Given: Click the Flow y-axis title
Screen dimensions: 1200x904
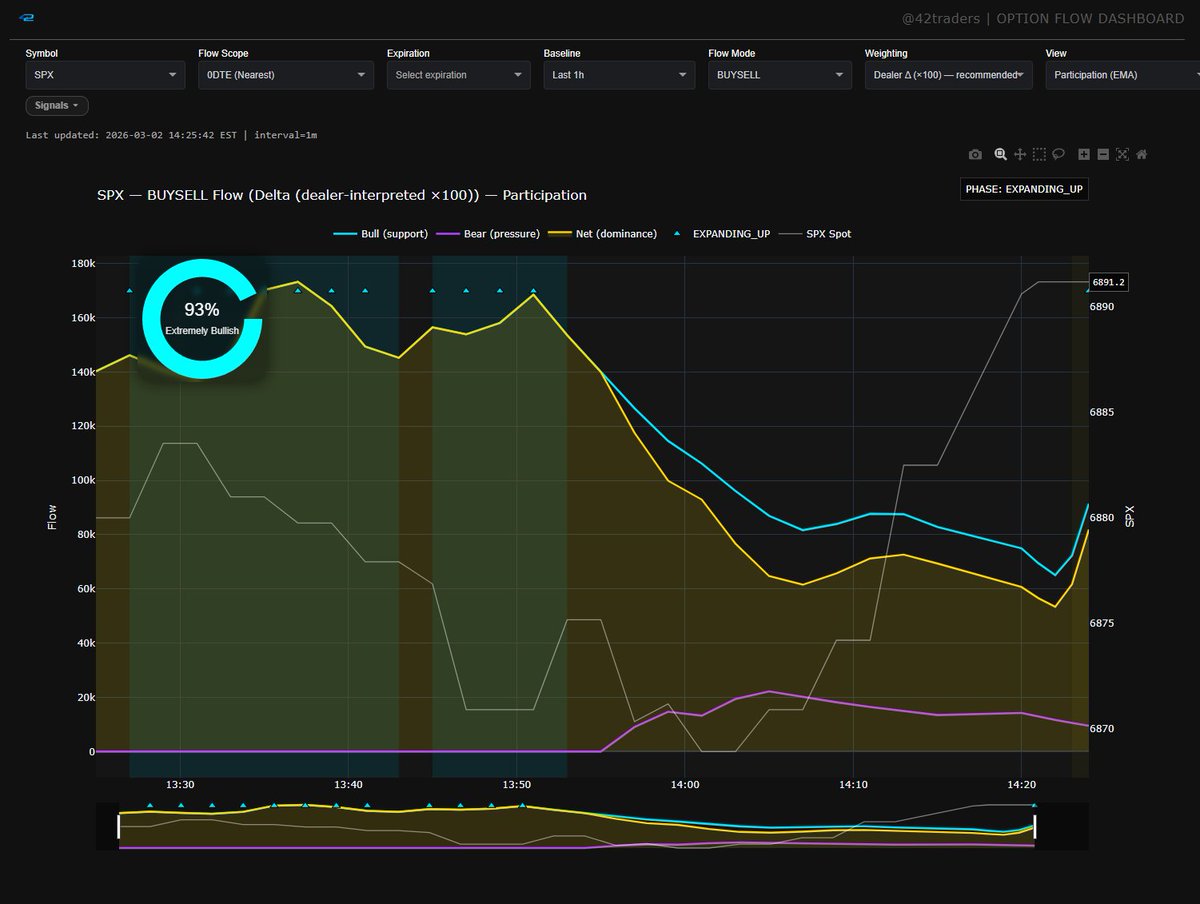Looking at the screenshot, I should (x=52, y=516).
